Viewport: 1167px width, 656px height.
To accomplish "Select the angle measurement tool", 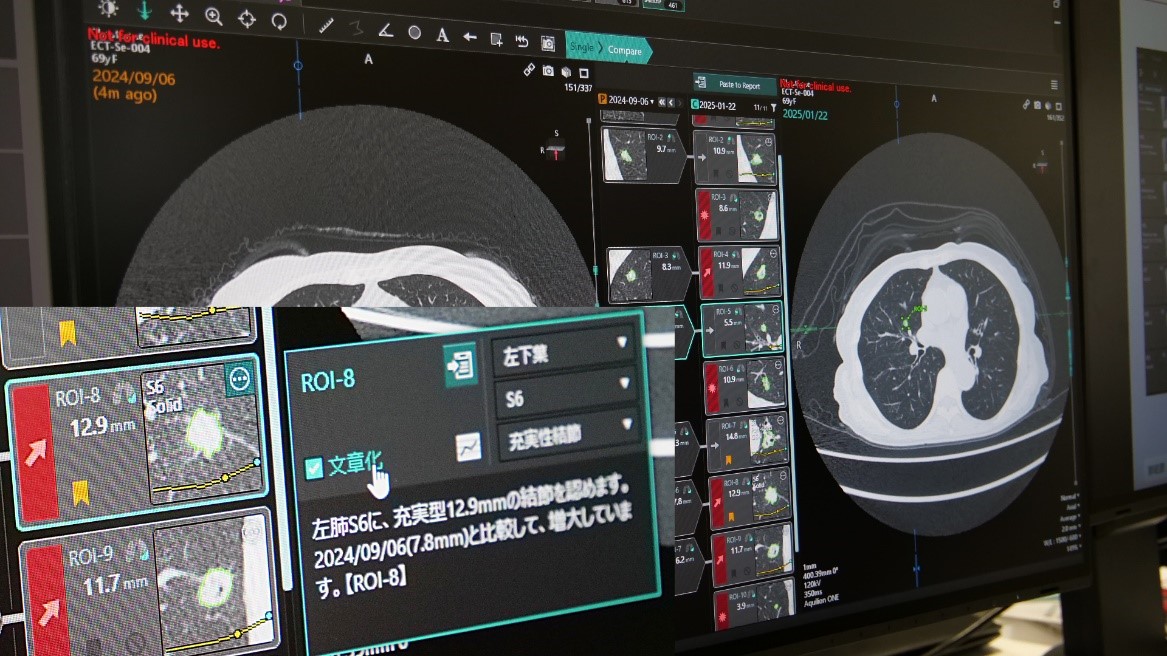I will (x=385, y=31).
